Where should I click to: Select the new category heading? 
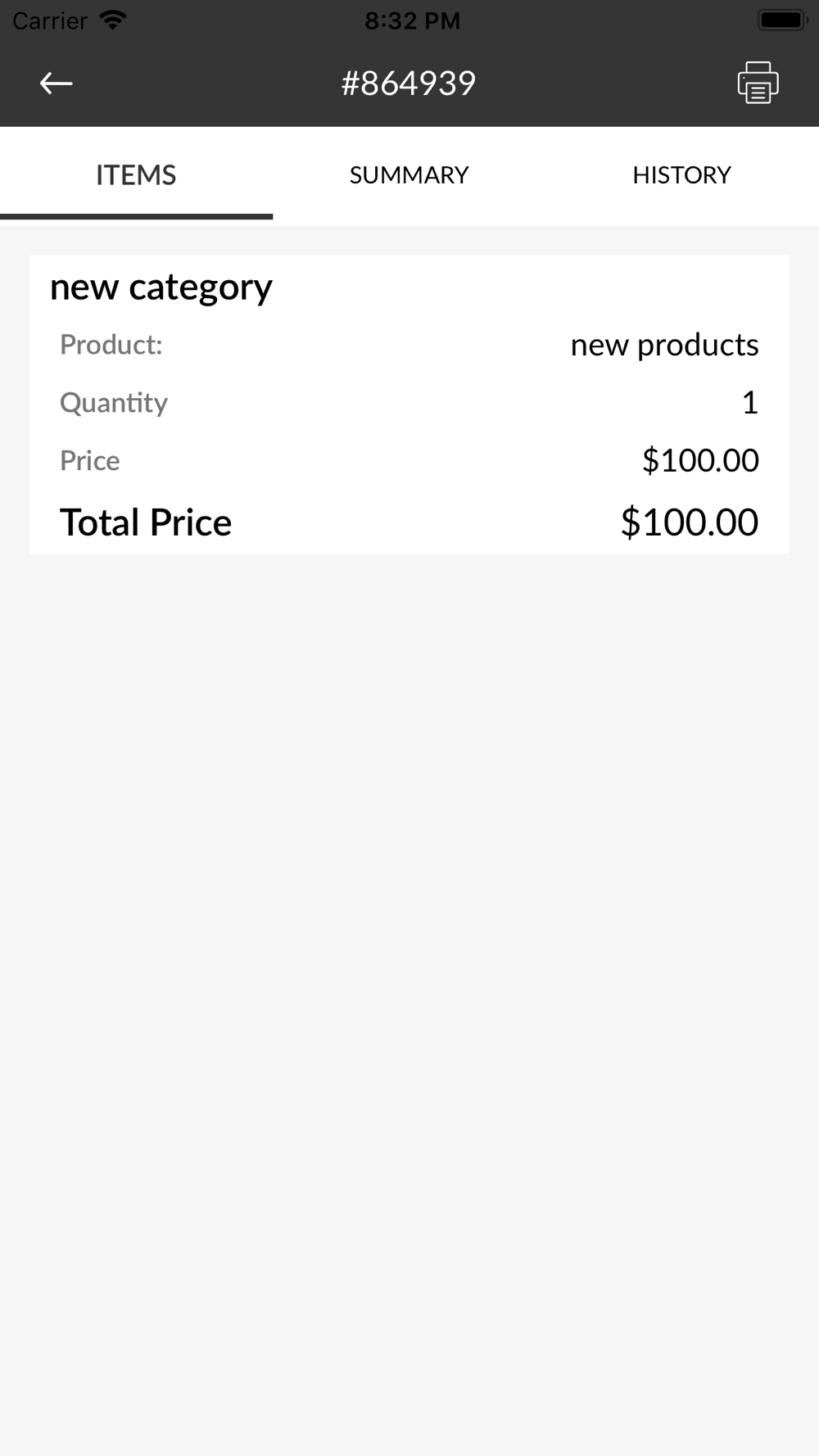161,287
